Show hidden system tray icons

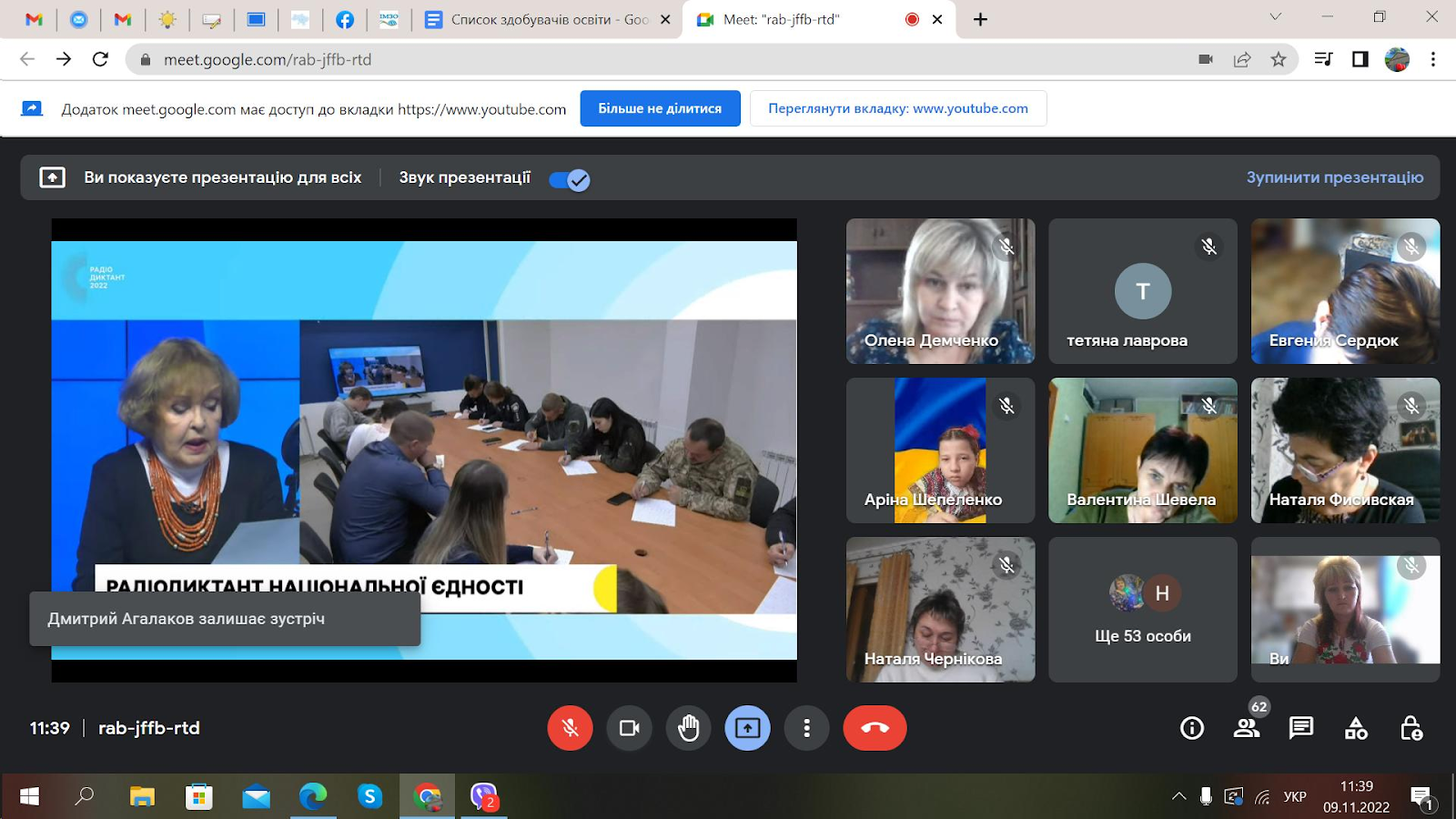coord(1179,796)
